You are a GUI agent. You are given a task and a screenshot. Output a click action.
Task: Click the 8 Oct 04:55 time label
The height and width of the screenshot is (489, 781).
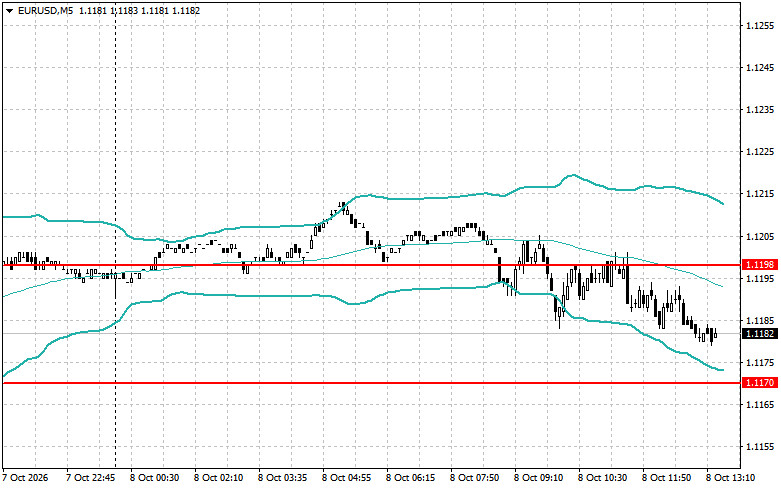[x=347, y=478]
